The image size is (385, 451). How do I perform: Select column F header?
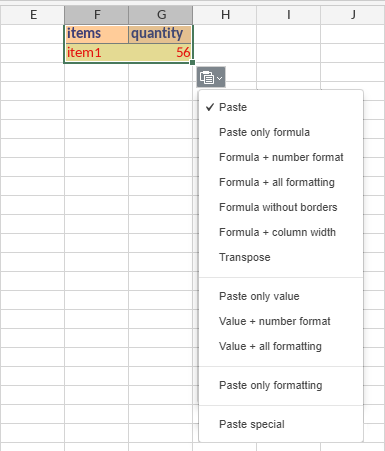click(x=97, y=15)
